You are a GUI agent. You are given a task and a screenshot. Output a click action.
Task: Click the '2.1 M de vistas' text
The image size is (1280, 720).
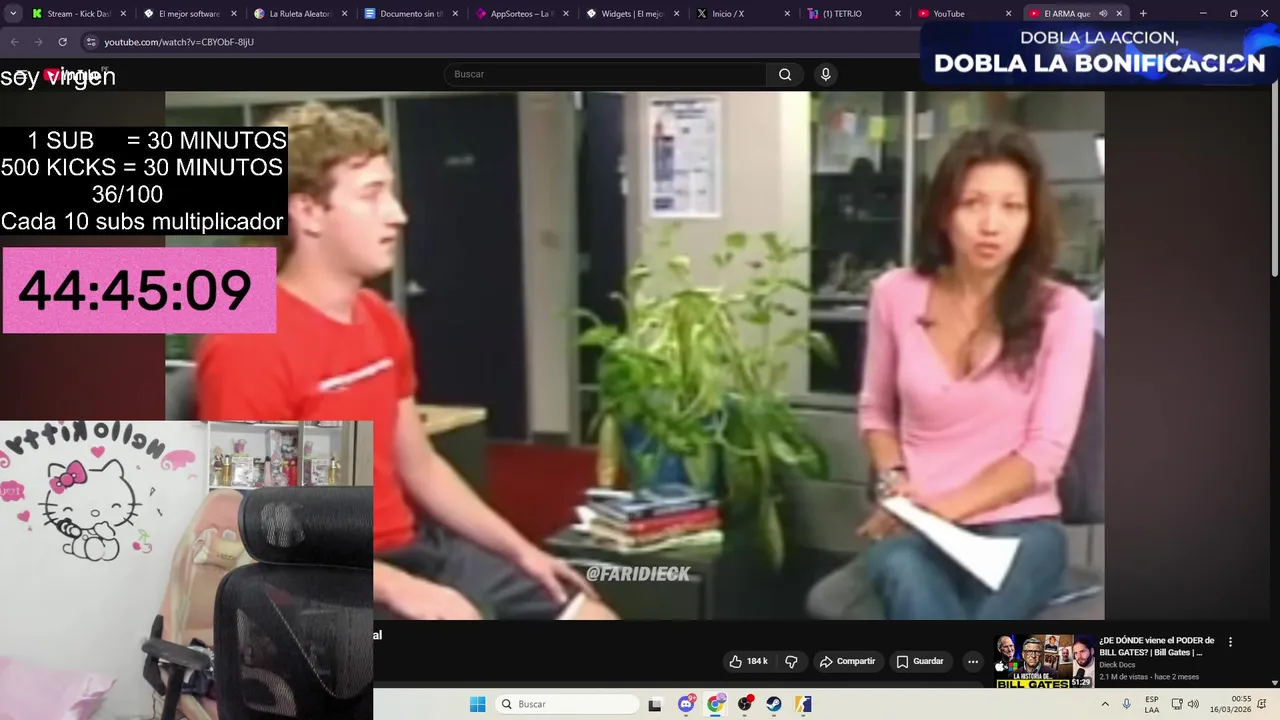tap(1124, 677)
